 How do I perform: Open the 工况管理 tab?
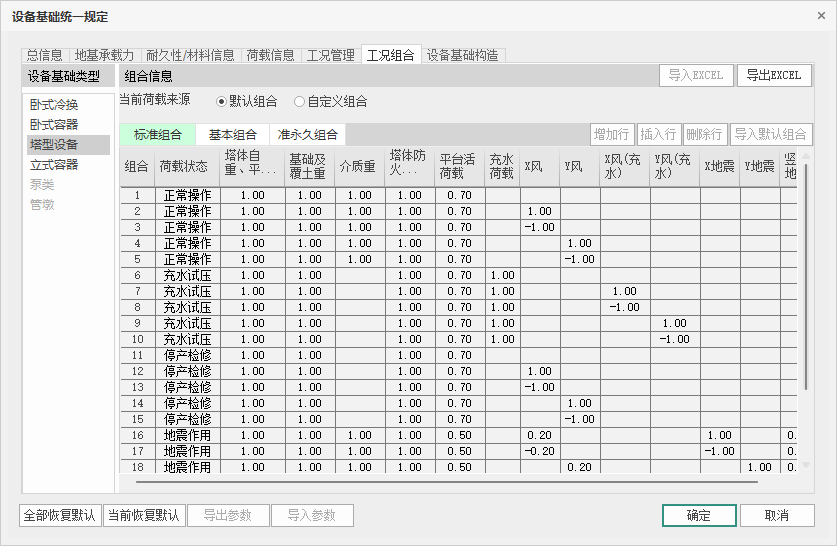click(331, 55)
